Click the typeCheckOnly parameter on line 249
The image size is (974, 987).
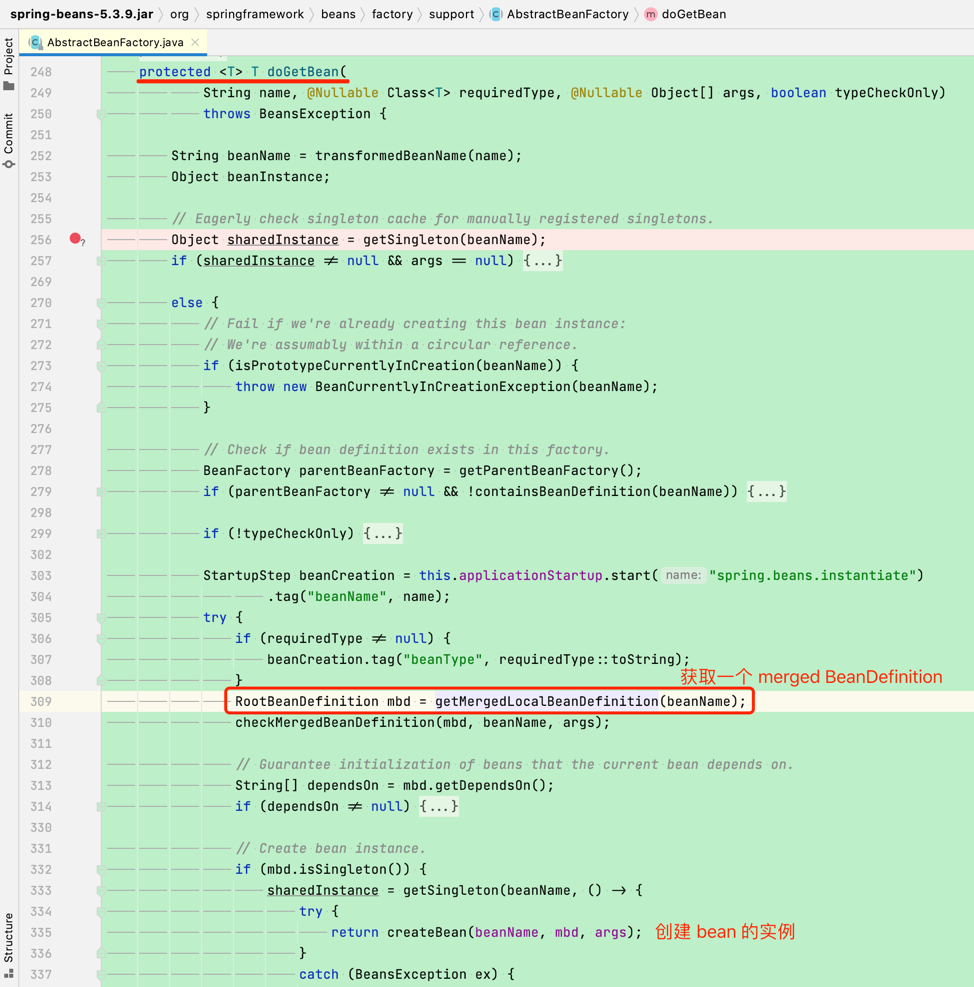coord(886,93)
